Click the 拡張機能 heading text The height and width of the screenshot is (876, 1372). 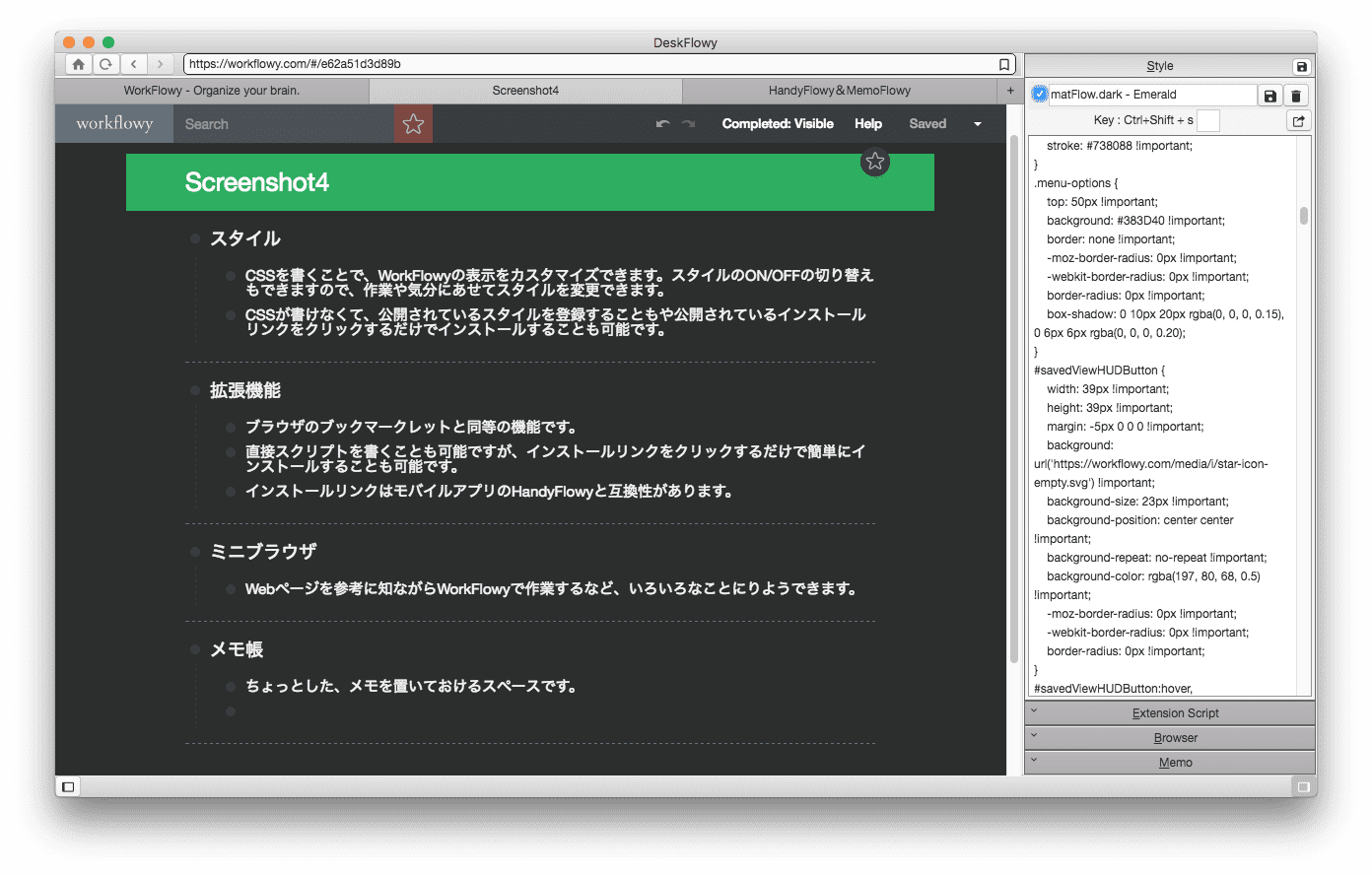click(245, 391)
